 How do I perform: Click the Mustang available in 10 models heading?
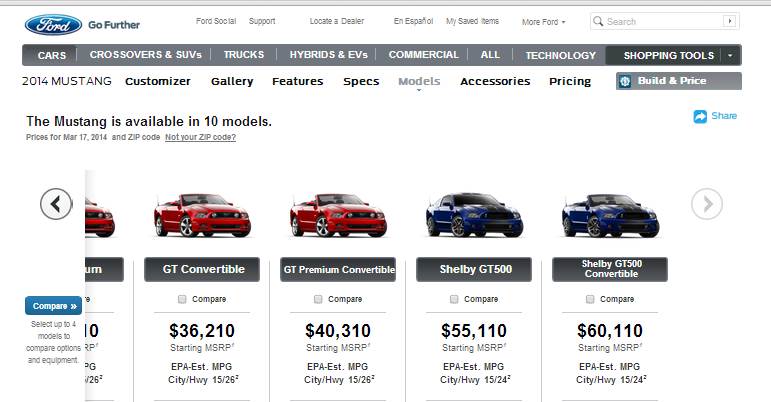(x=149, y=121)
